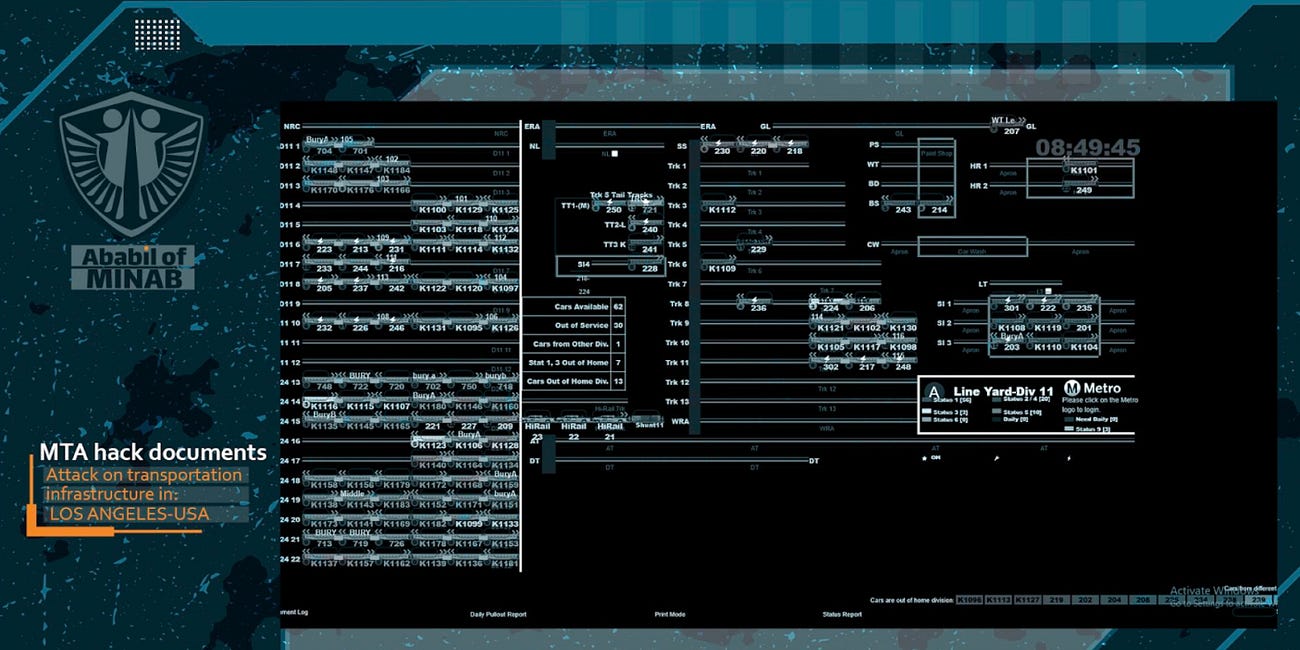The height and width of the screenshot is (650, 1300).
Task: Click the Status 5 legend swatch
Action: pos(998,412)
